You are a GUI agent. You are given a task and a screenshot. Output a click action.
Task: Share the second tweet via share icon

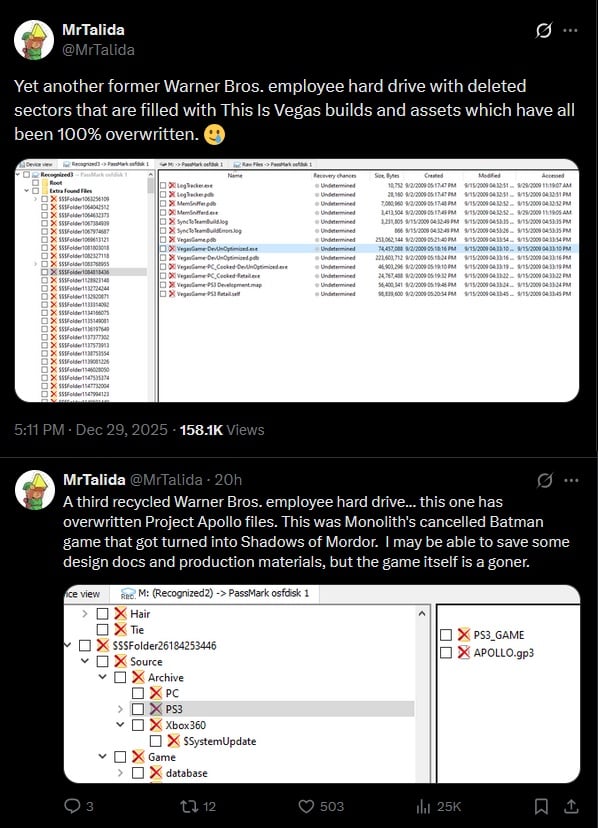point(571,806)
